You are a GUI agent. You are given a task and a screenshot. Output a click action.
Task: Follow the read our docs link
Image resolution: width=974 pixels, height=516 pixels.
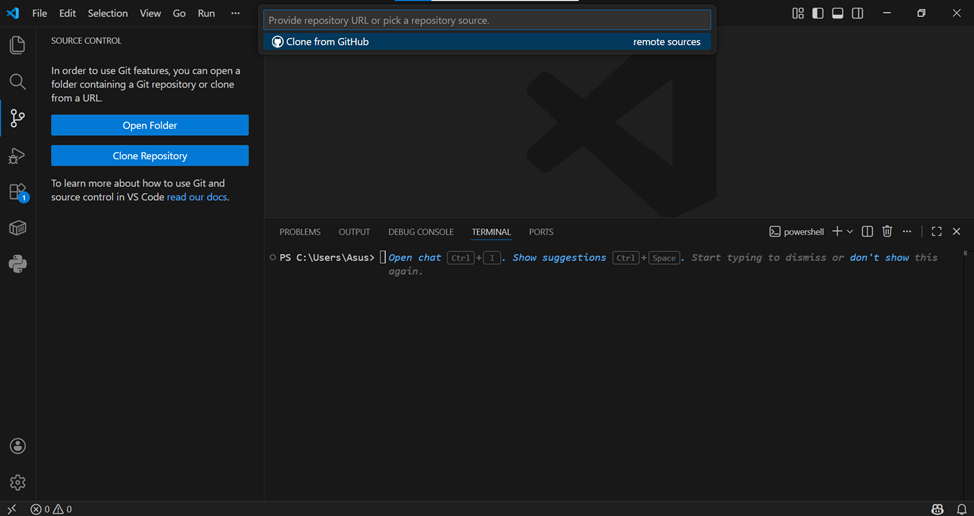[x=196, y=197]
